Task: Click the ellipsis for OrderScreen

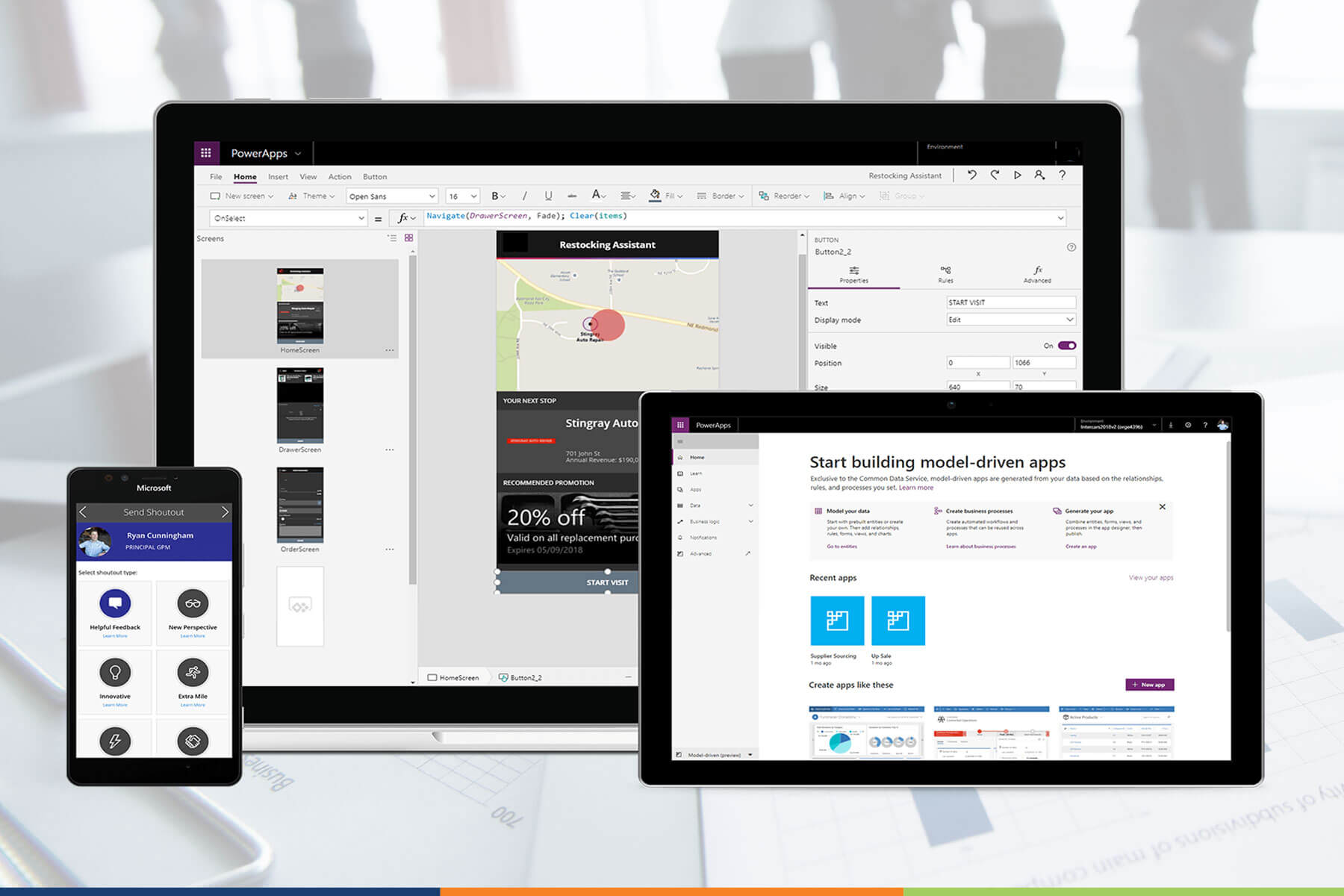Action: (390, 549)
